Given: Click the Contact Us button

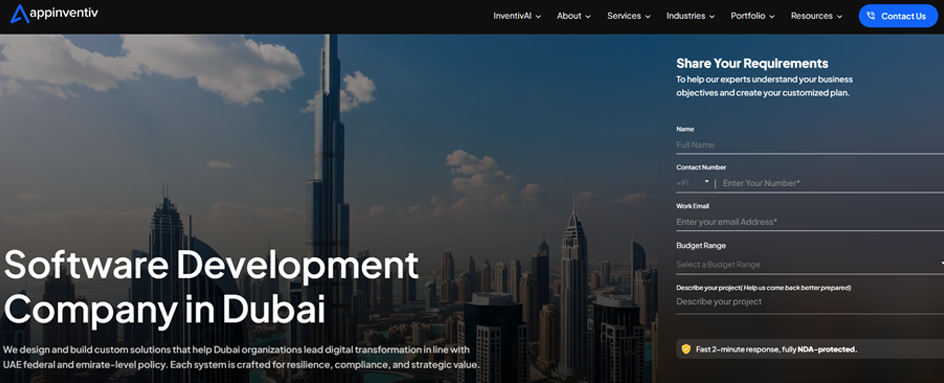Looking at the screenshot, I should pos(898,16).
